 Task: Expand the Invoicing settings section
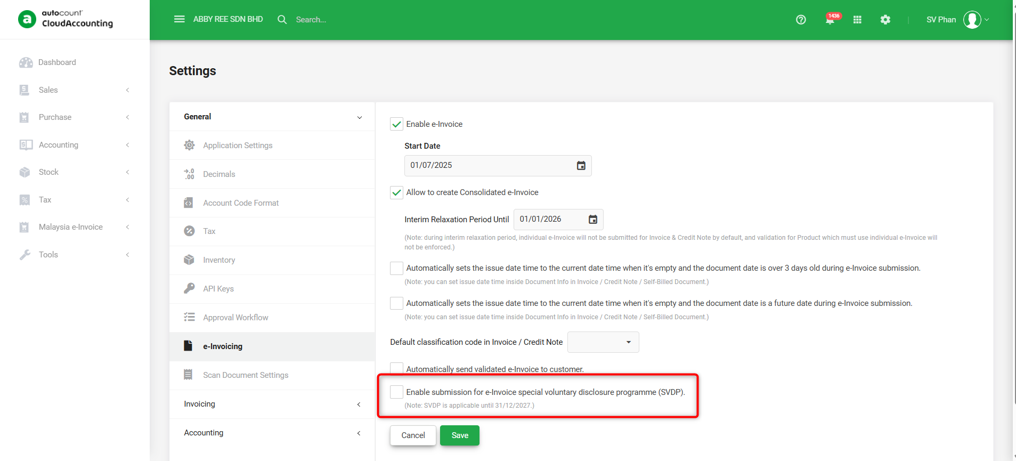(x=272, y=404)
